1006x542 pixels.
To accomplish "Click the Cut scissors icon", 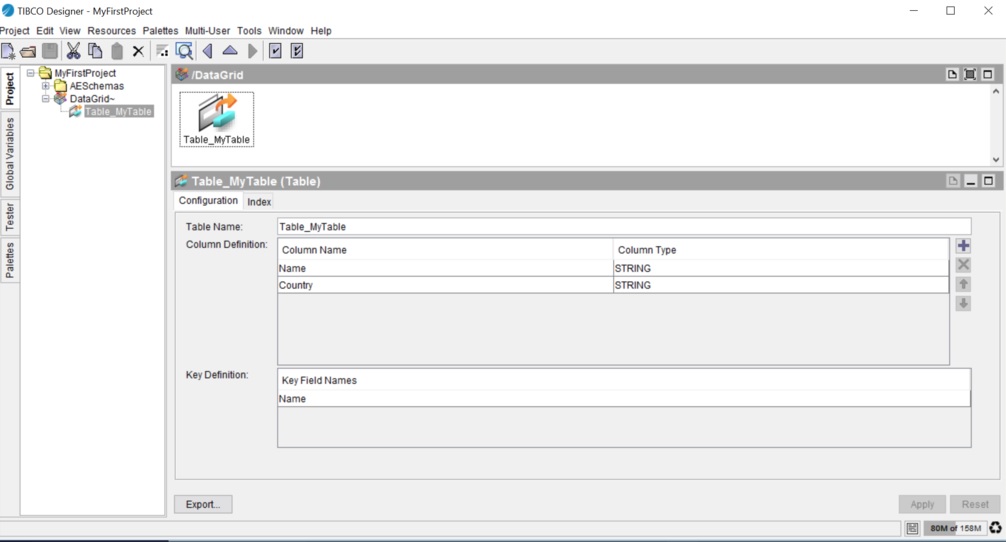I will [73, 51].
